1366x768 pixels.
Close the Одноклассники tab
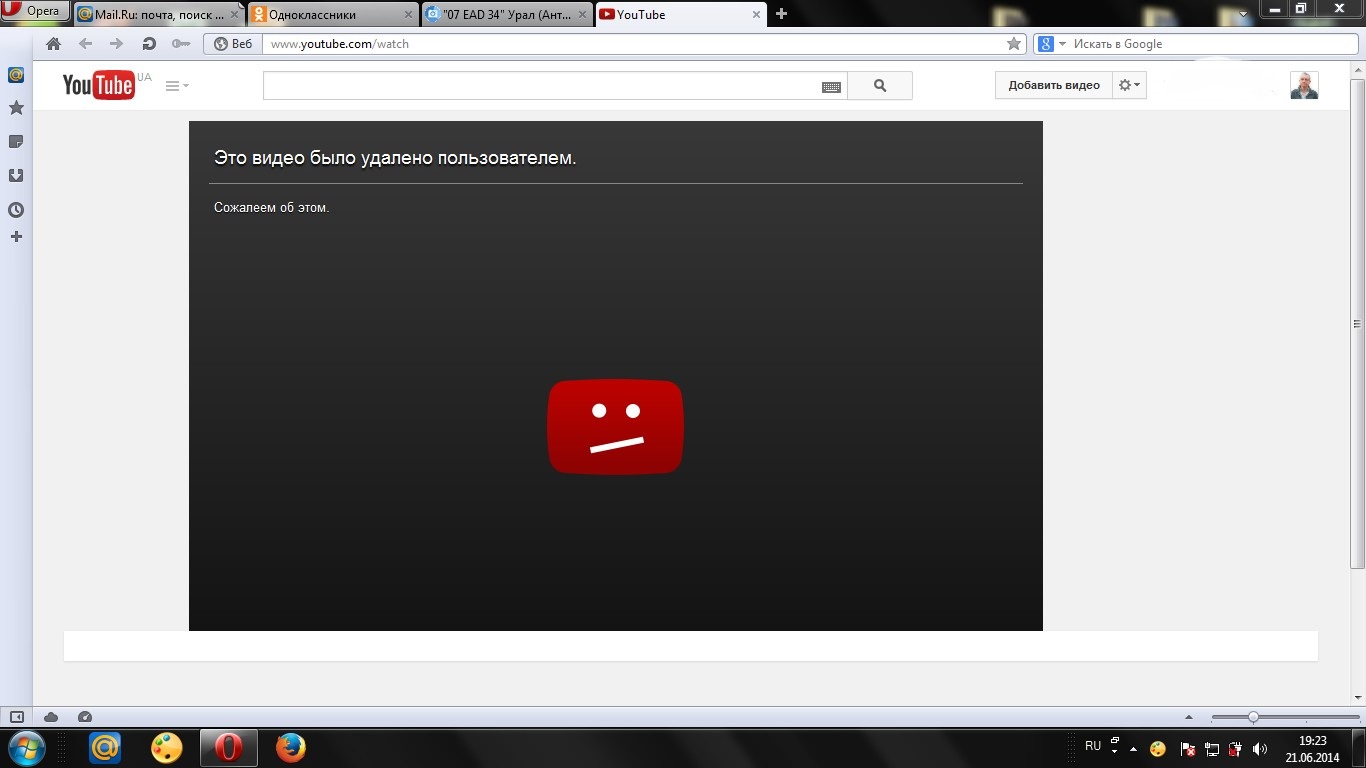pos(408,15)
